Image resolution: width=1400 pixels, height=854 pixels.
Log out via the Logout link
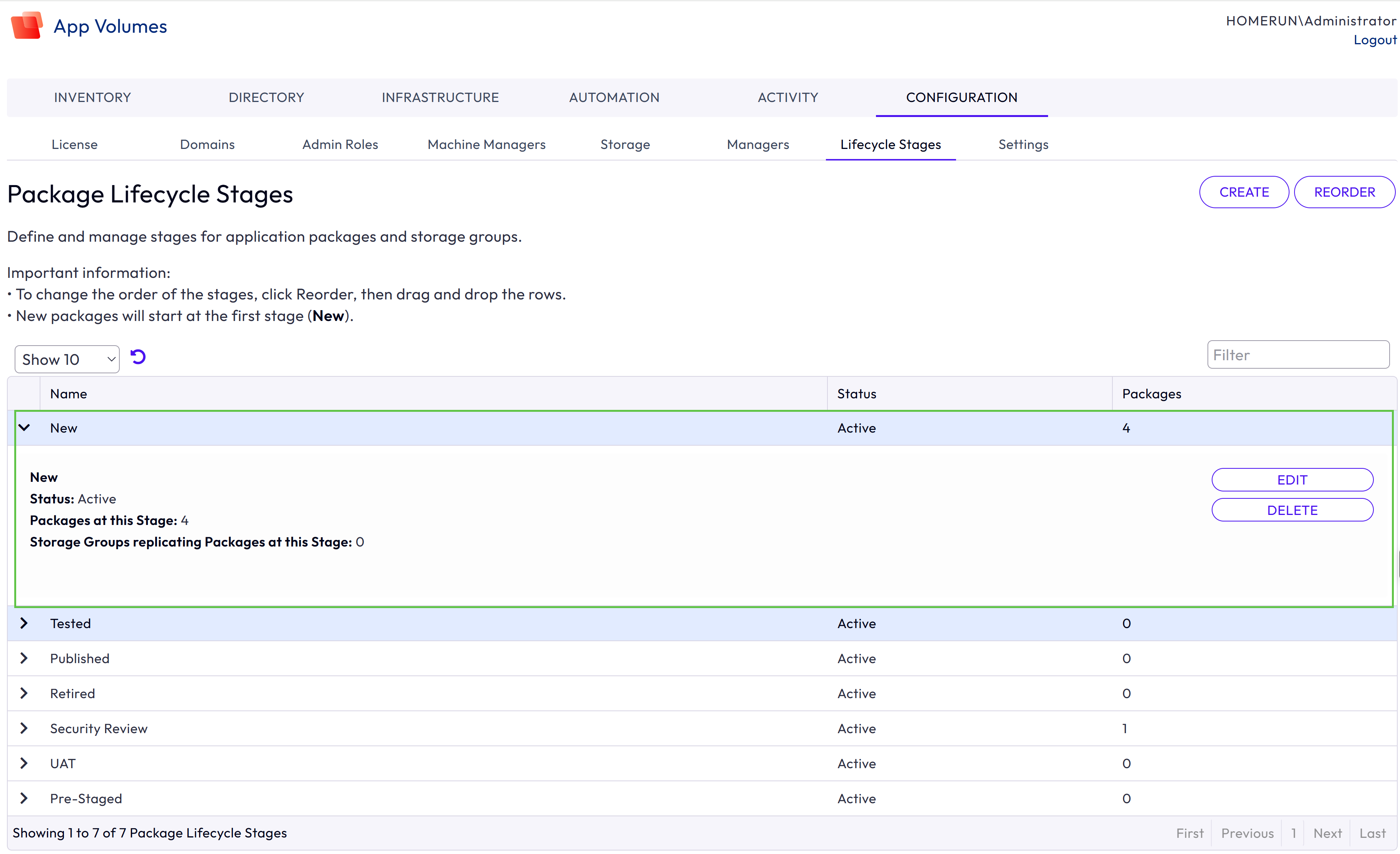pyautogui.click(x=1375, y=40)
